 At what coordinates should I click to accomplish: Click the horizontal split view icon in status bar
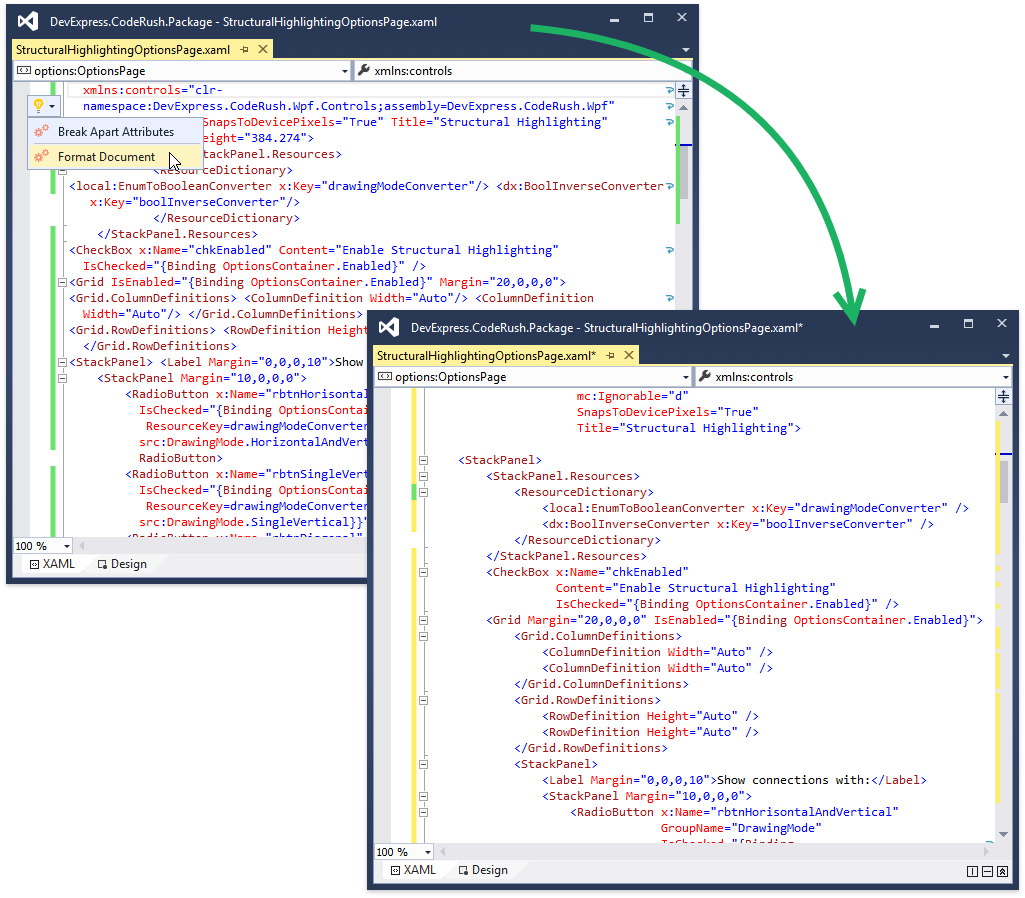987,872
